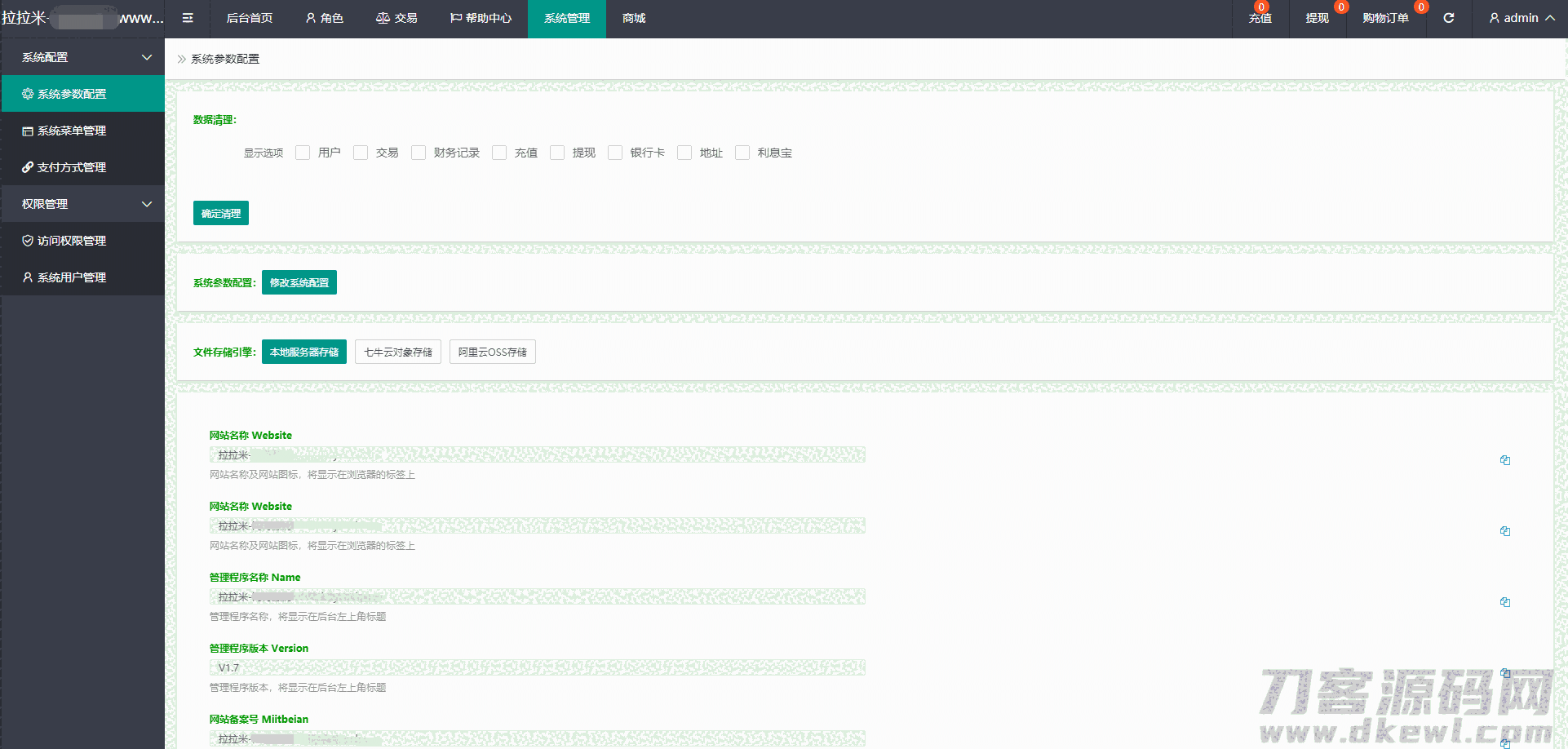Enable the 利息宝 checkbox
1568x749 pixels.
(x=742, y=153)
